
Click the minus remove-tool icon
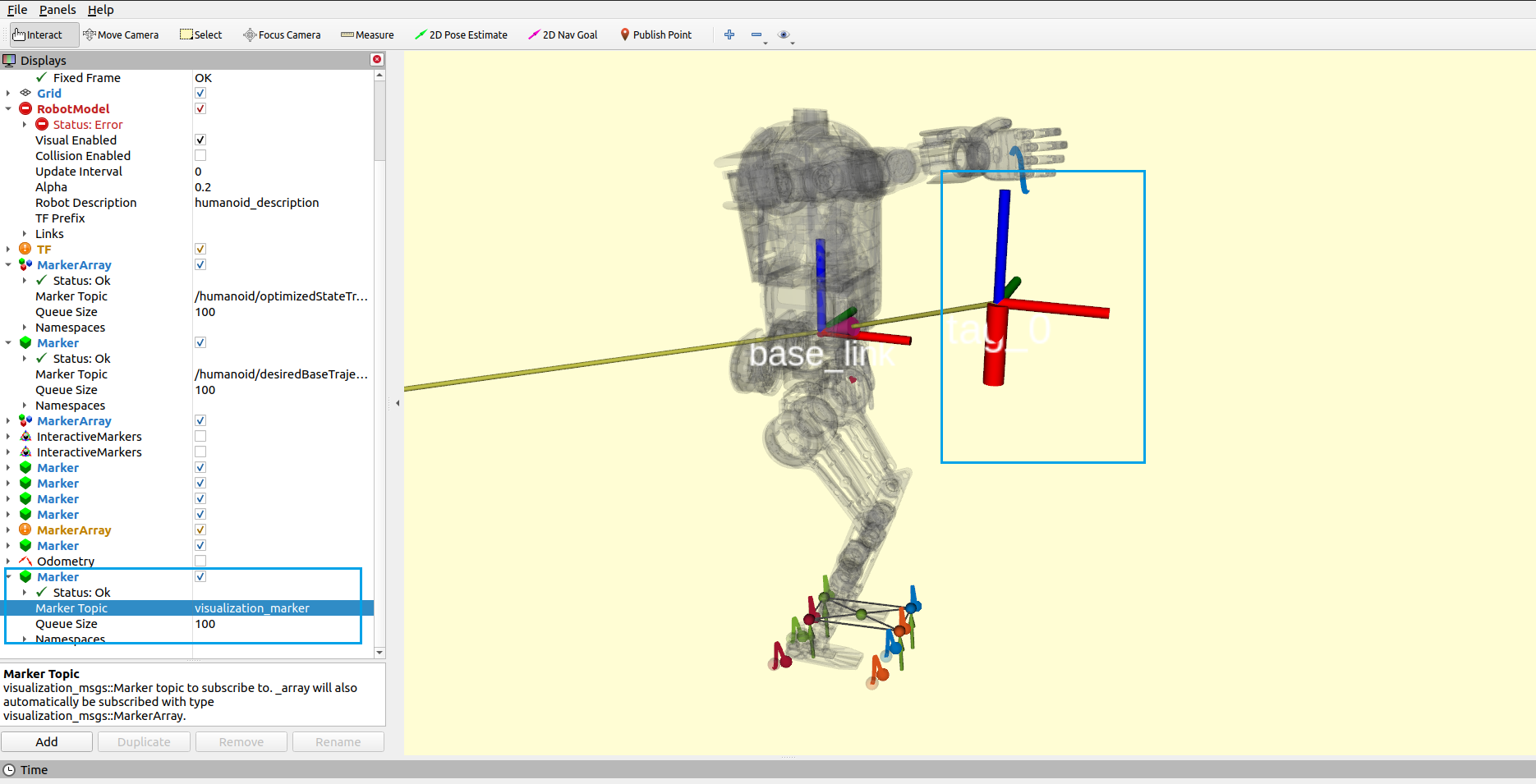757,34
